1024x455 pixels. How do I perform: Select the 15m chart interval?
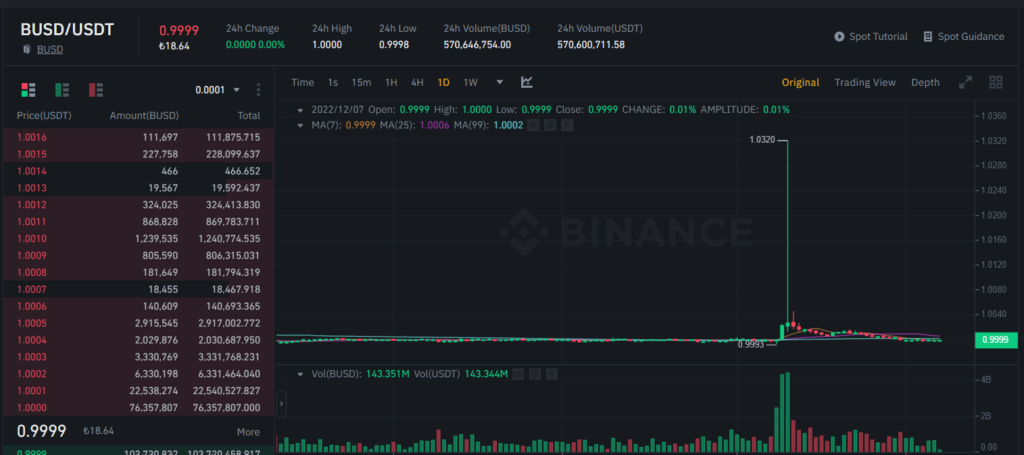(x=361, y=82)
